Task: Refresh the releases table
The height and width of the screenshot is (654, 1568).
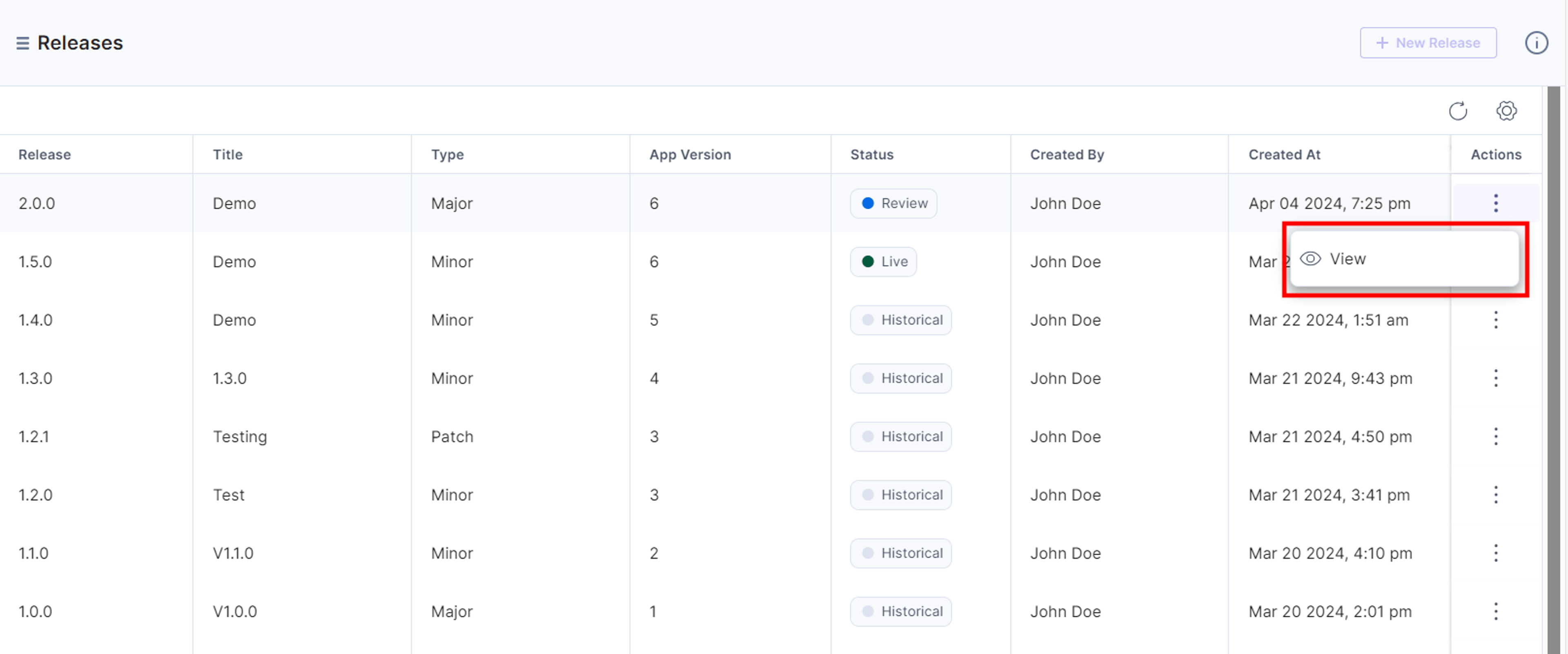Action: [x=1458, y=111]
